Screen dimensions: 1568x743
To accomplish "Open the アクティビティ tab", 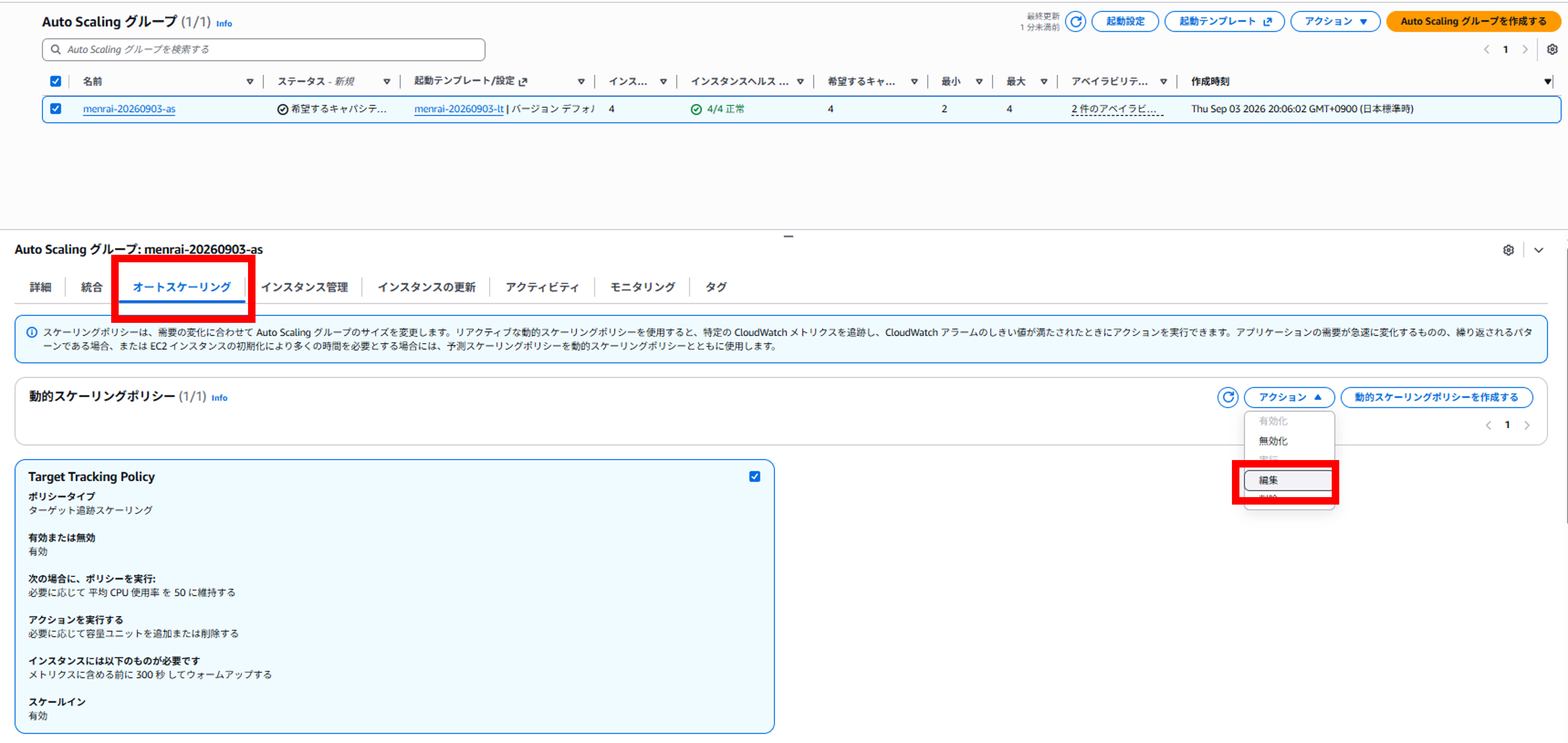I will (542, 287).
